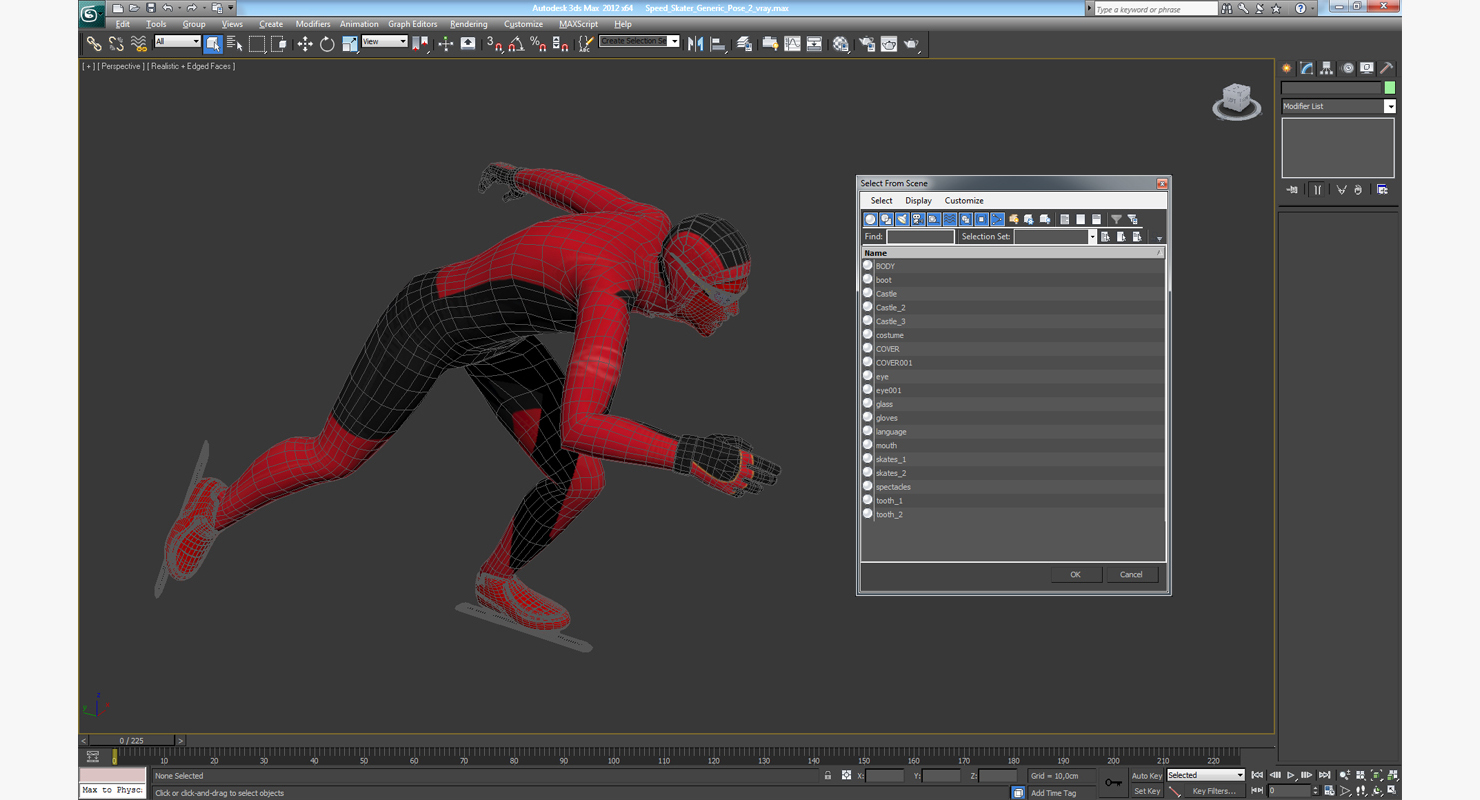Screen dimensions: 1480x800
Task: Open Motion tab in command panel
Action: (1347, 68)
